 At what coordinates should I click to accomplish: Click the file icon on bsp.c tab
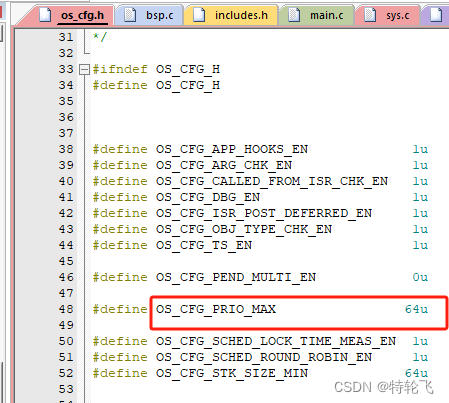(x=130, y=15)
